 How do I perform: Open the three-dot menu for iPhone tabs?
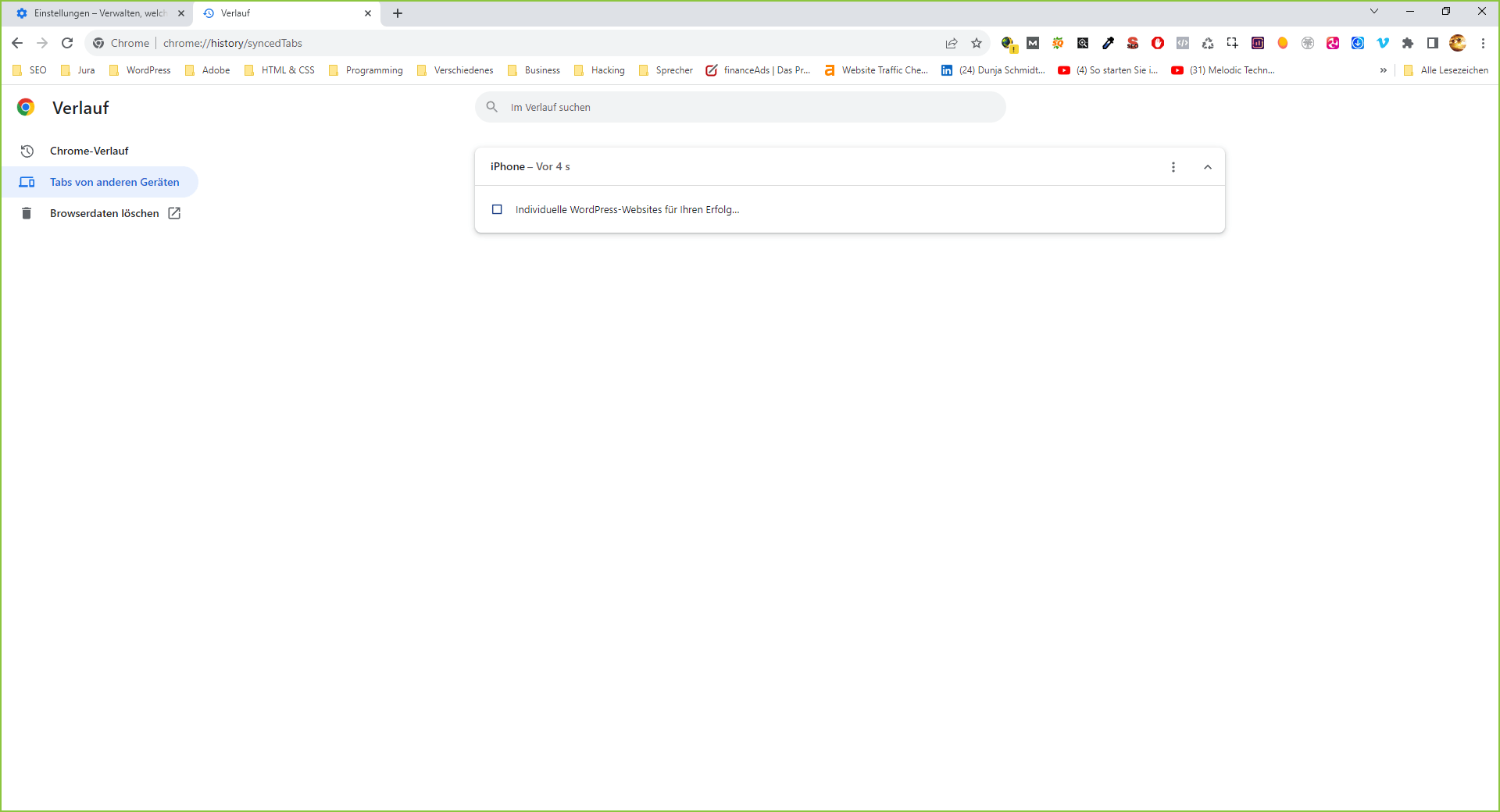1173,166
